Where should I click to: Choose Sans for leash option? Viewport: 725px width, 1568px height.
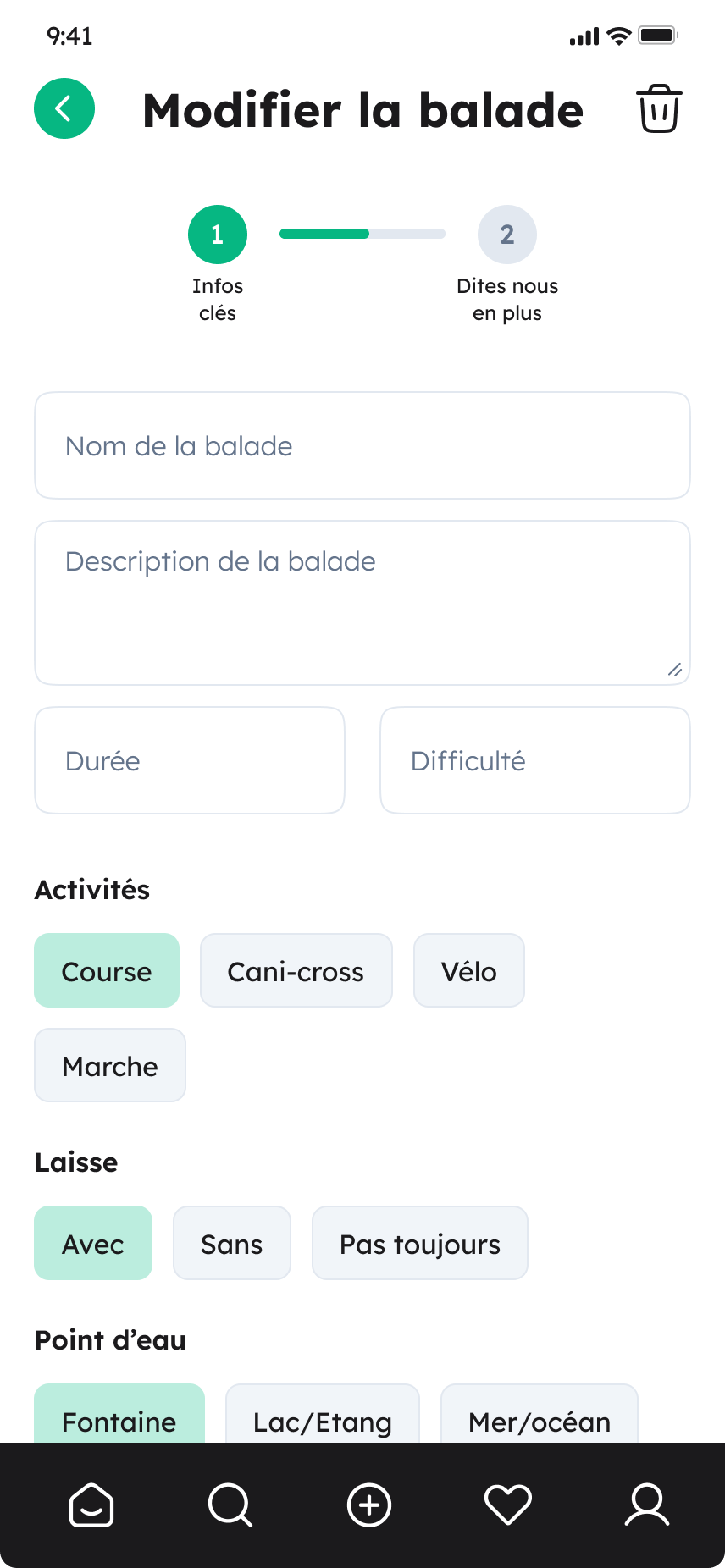pyautogui.click(x=232, y=1243)
